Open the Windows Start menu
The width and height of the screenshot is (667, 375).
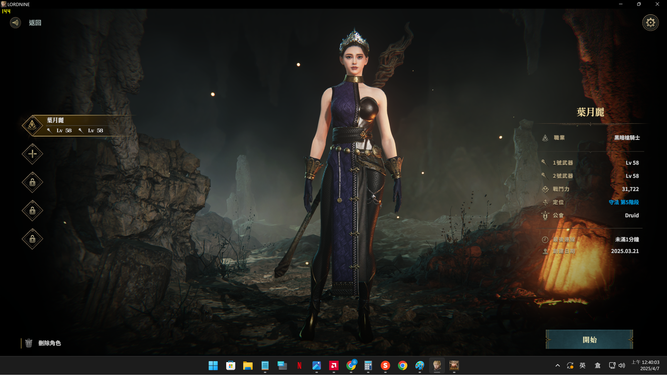(x=213, y=365)
